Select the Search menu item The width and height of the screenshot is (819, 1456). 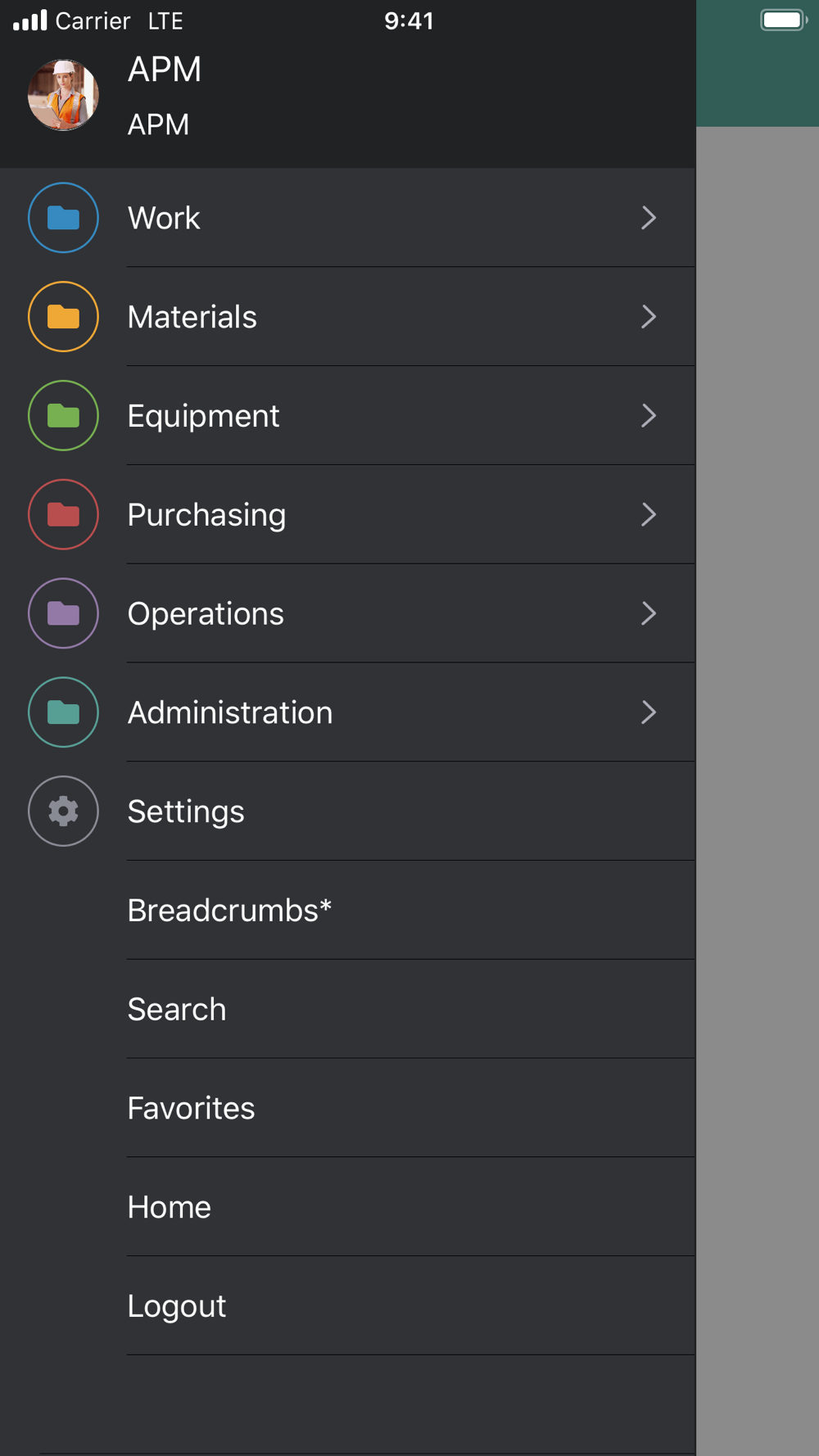348,1010
